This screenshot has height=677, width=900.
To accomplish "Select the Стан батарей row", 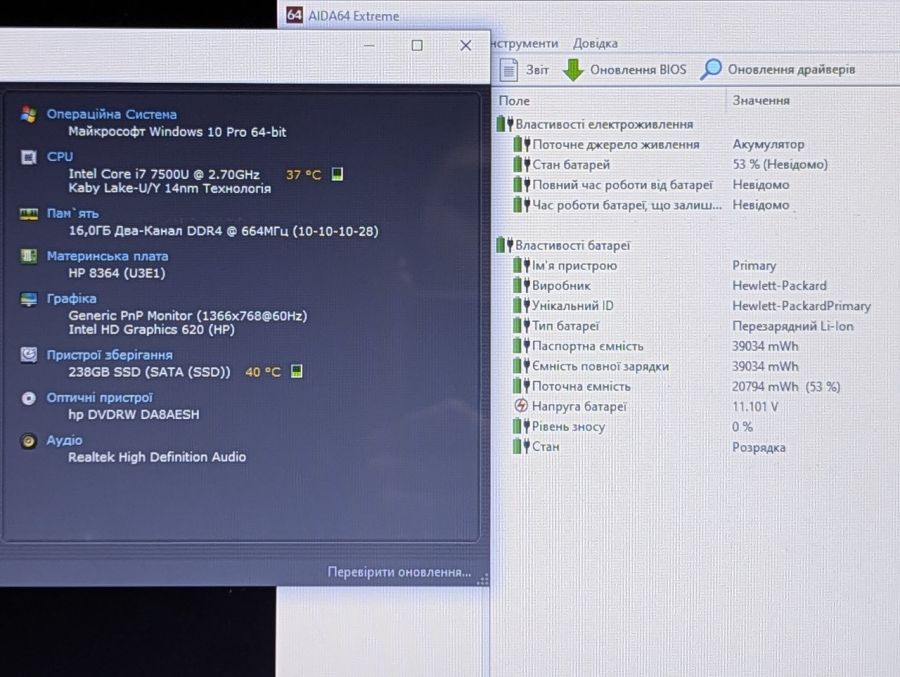I will (x=670, y=164).
